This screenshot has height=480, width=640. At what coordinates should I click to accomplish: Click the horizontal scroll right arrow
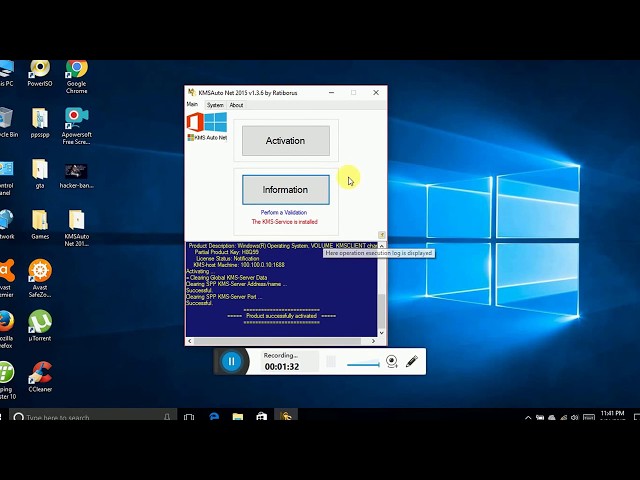click(373, 341)
